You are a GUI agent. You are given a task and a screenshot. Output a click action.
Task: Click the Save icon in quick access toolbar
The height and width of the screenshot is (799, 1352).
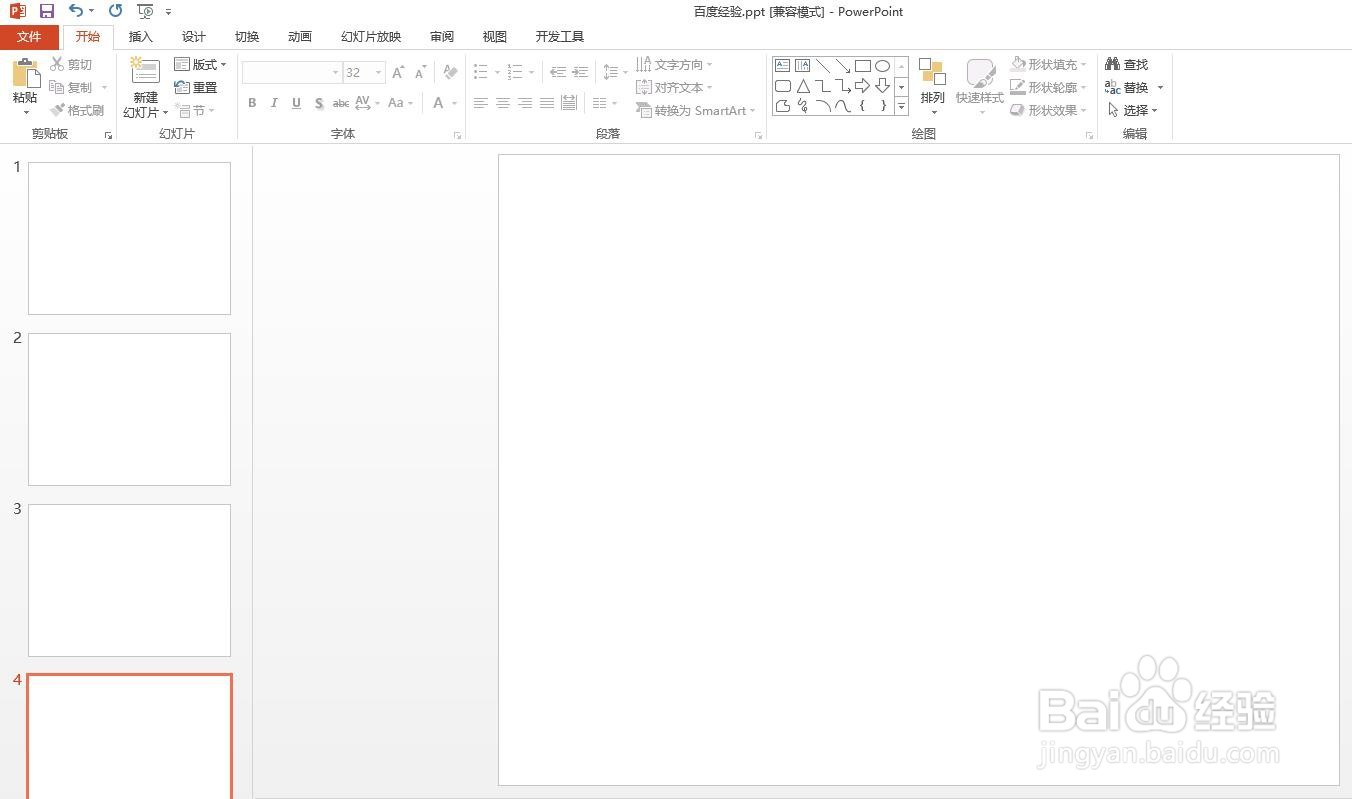pos(47,11)
